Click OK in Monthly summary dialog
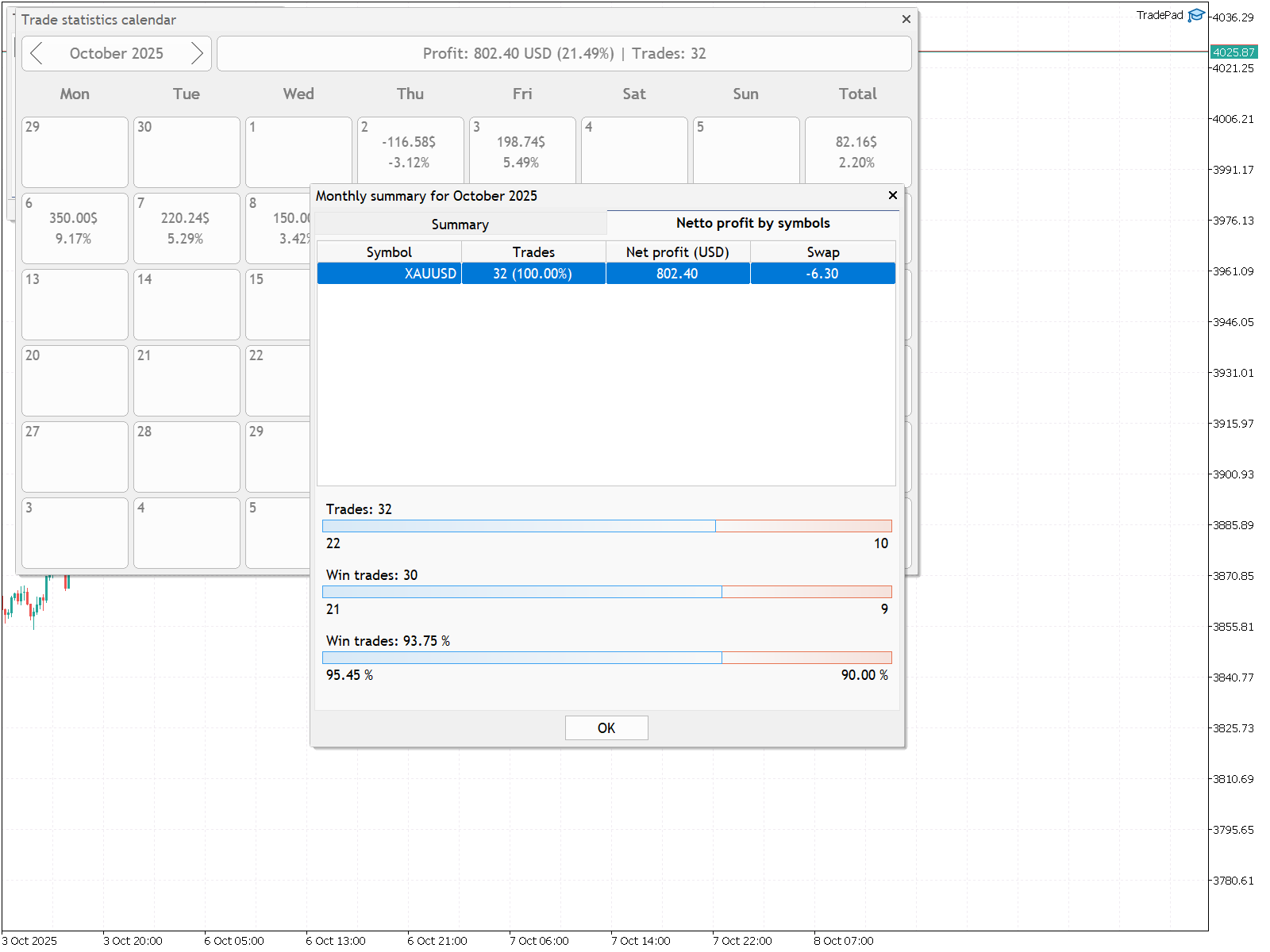 pos(606,727)
